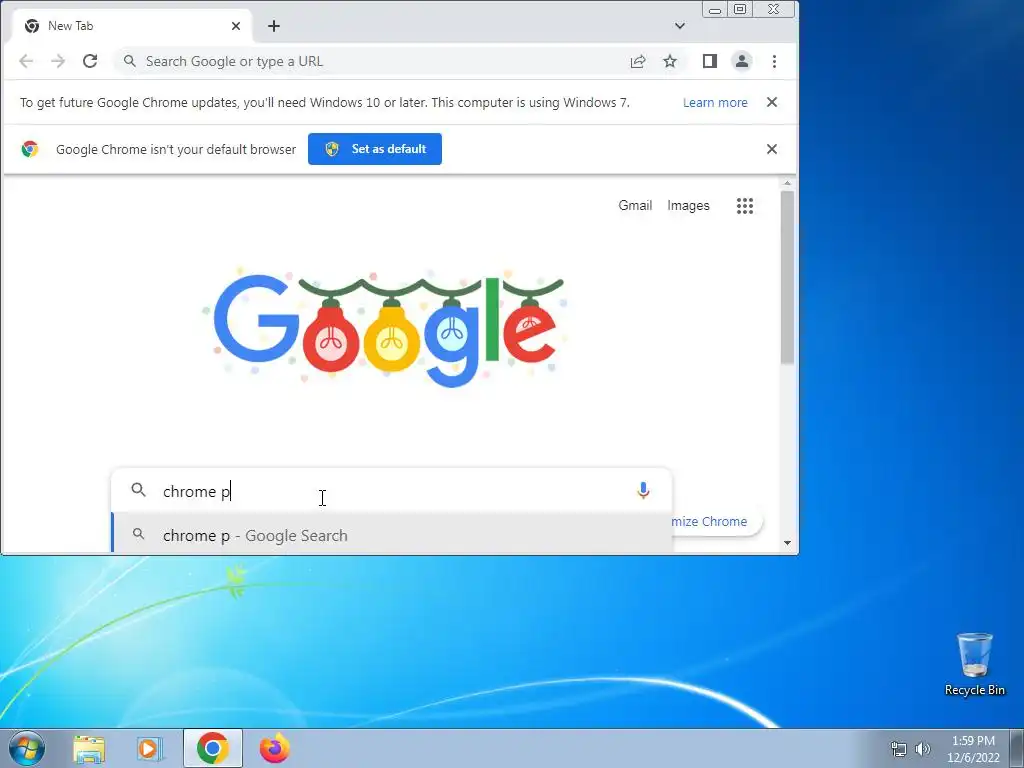
Task: Click the Google holiday doodle logo
Action: click(x=386, y=328)
